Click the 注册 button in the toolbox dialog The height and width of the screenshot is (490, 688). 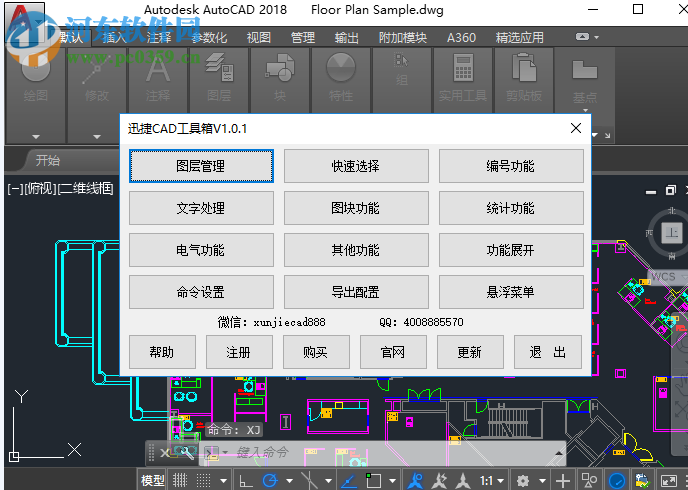239,352
